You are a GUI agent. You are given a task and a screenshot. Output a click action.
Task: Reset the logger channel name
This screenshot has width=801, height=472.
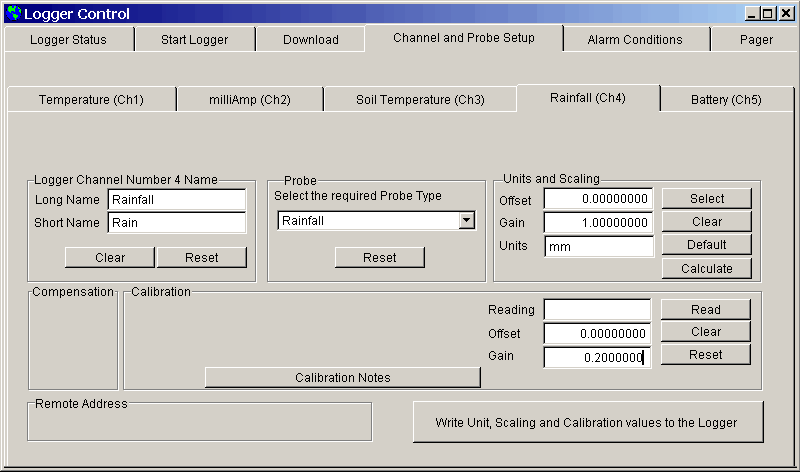pos(202,257)
